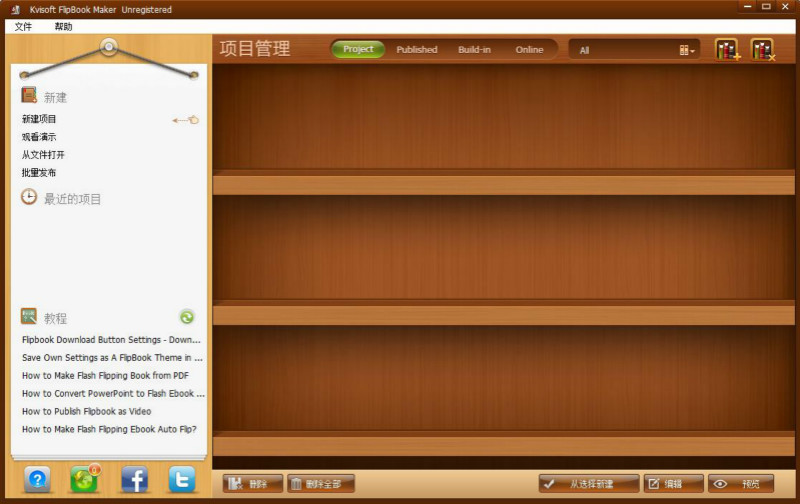
Task: Open the 帮助 menu
Action: pyautogui.click(x=63, y=26)
